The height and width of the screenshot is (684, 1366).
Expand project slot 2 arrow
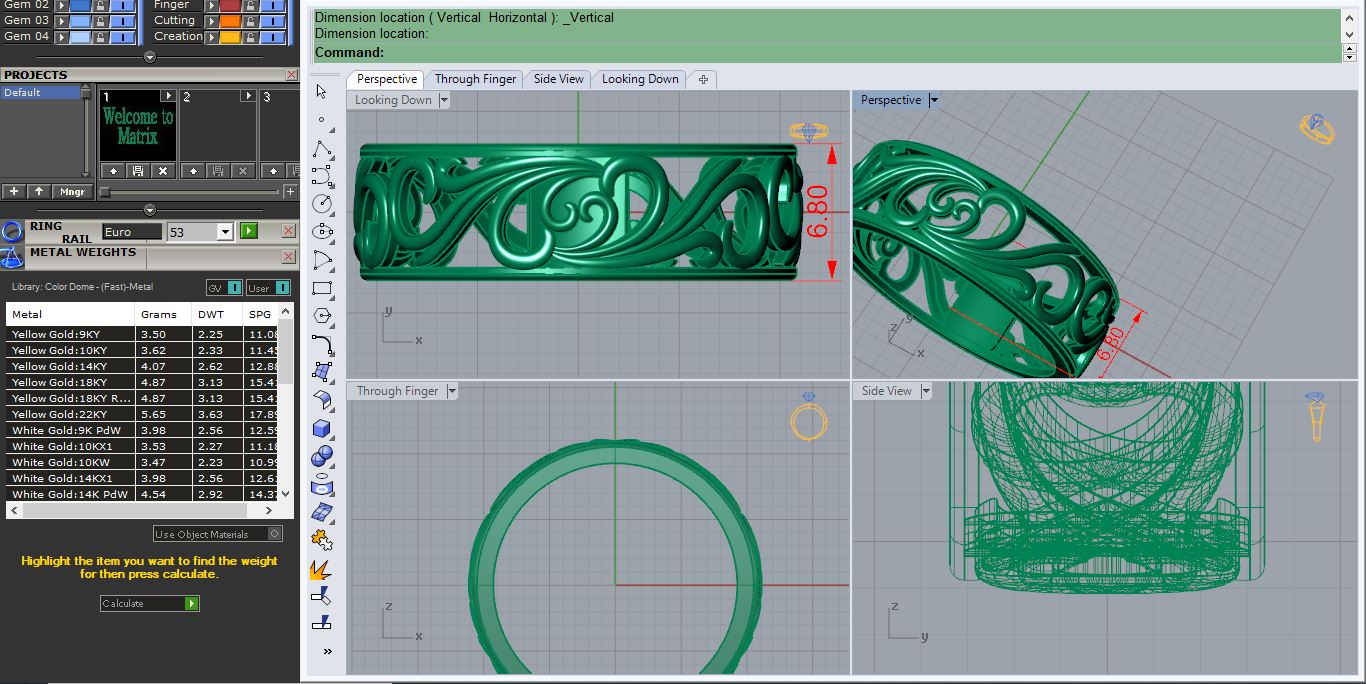tap(247, 96)
